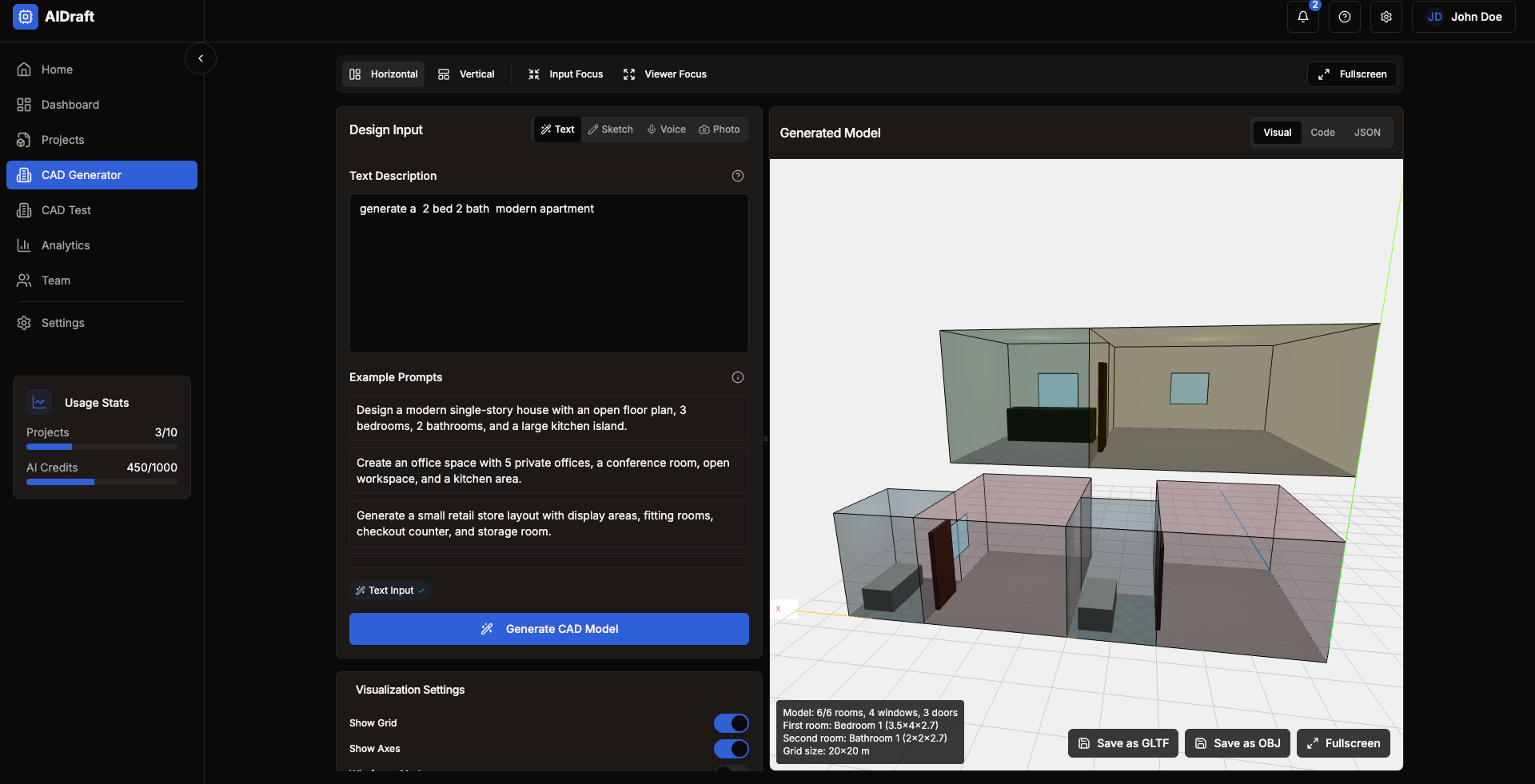The image size is (1535, 784).
Task: Save the model as OBJ
Action: (x=1237, y=743)
